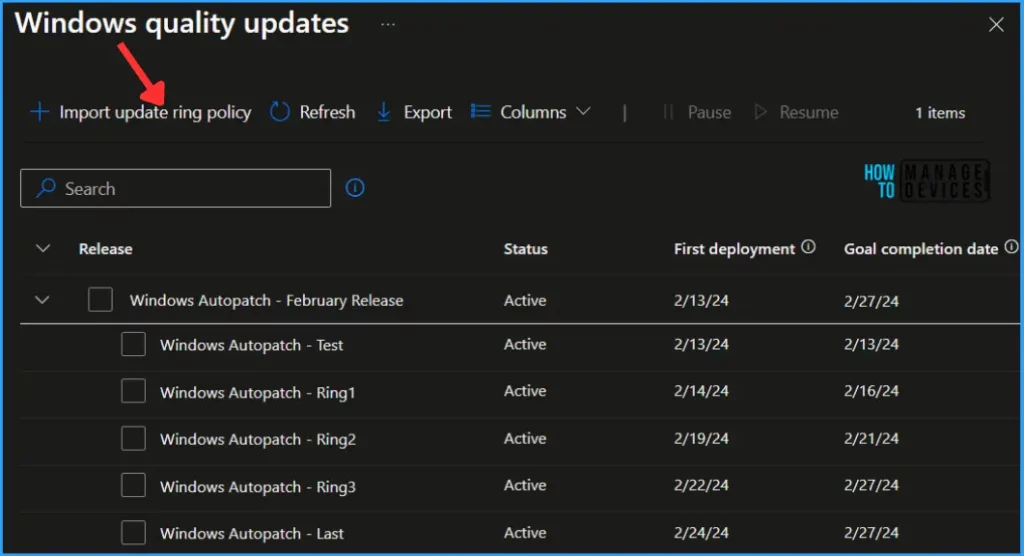1024x556 pixels.
Task: Click the Active status of Ring2 row
Action: (525, 438)
